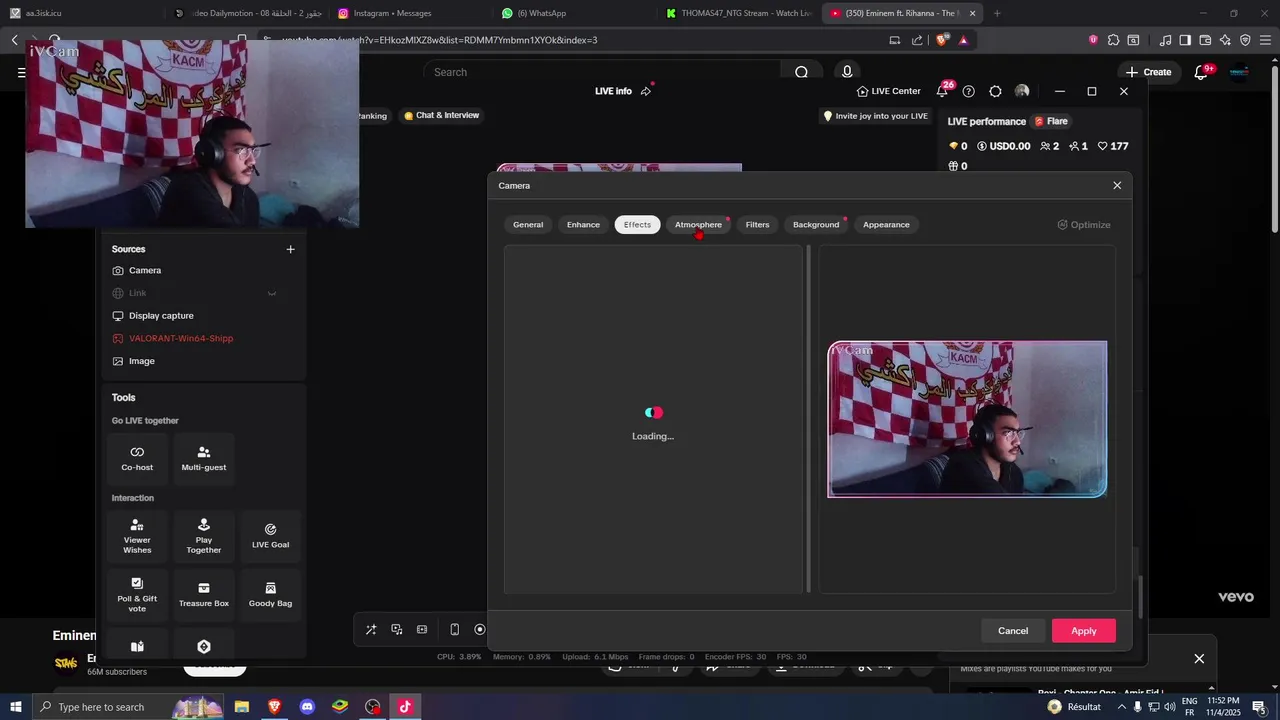
Task: Click the screen-with-music toolbar icon
Action: [397, 630]
